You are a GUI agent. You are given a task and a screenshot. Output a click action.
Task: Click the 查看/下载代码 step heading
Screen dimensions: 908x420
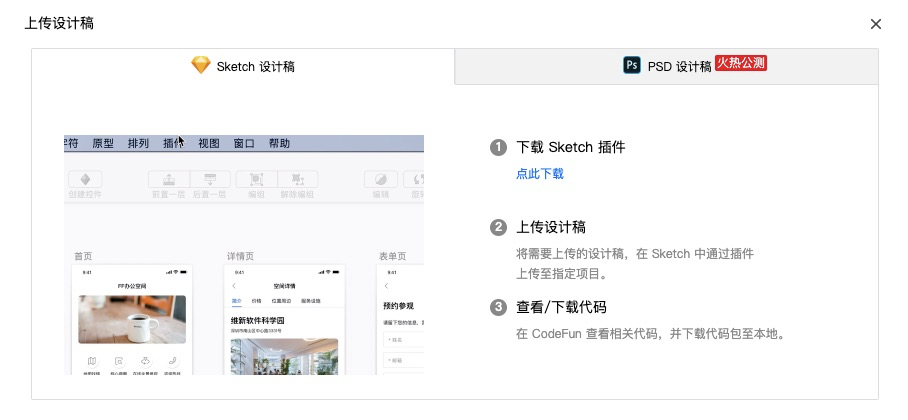[561, 307]
